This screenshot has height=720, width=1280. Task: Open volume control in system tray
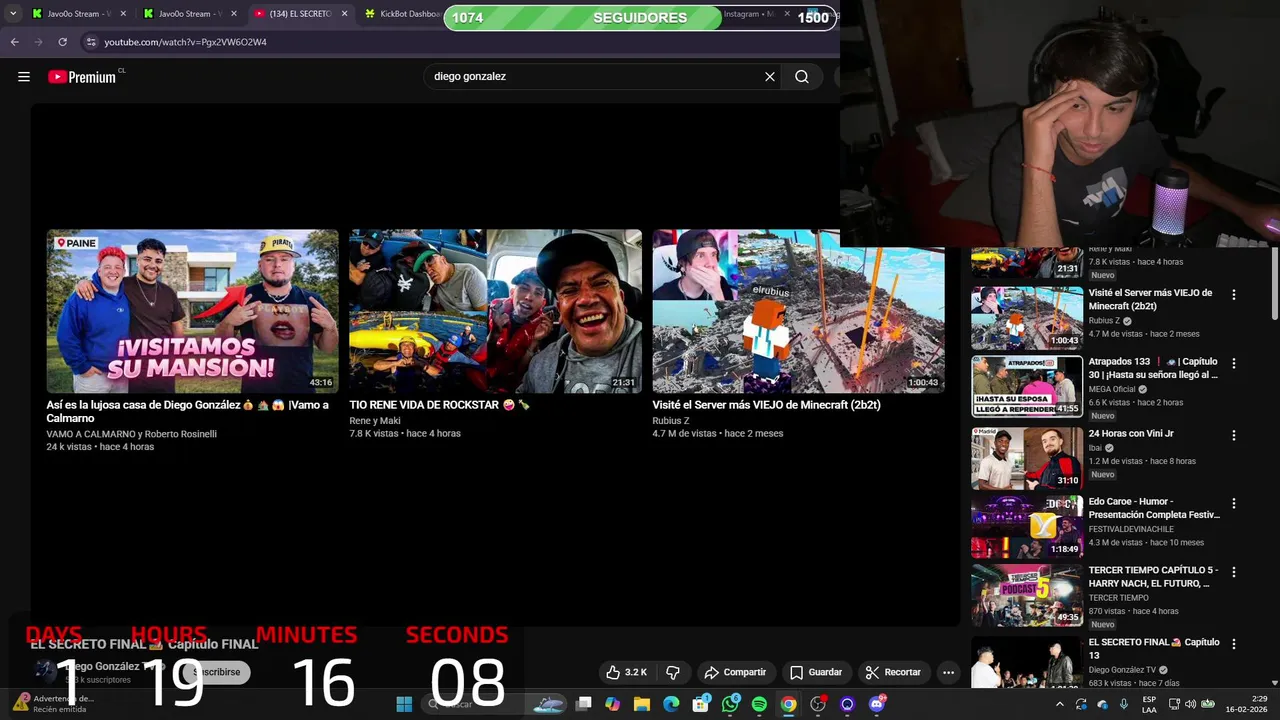click(1190, 704)
